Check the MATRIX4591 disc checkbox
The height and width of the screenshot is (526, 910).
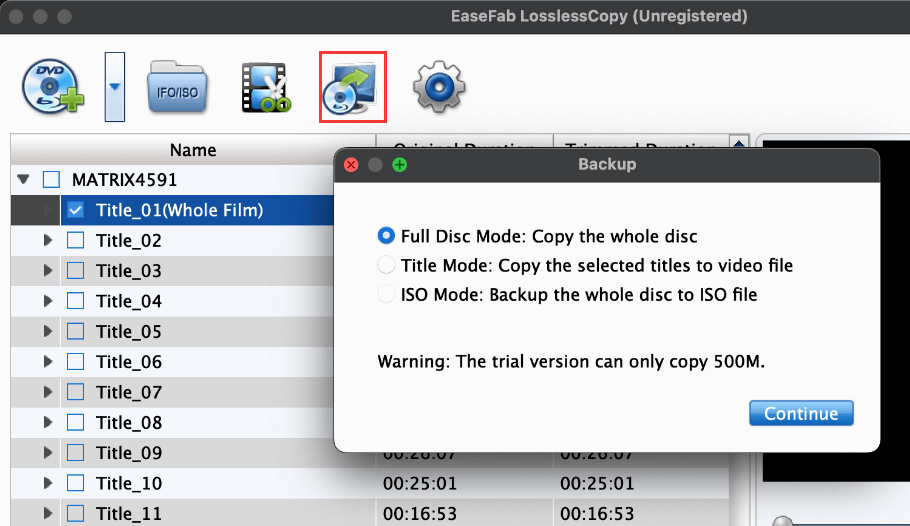coord(51,179)
